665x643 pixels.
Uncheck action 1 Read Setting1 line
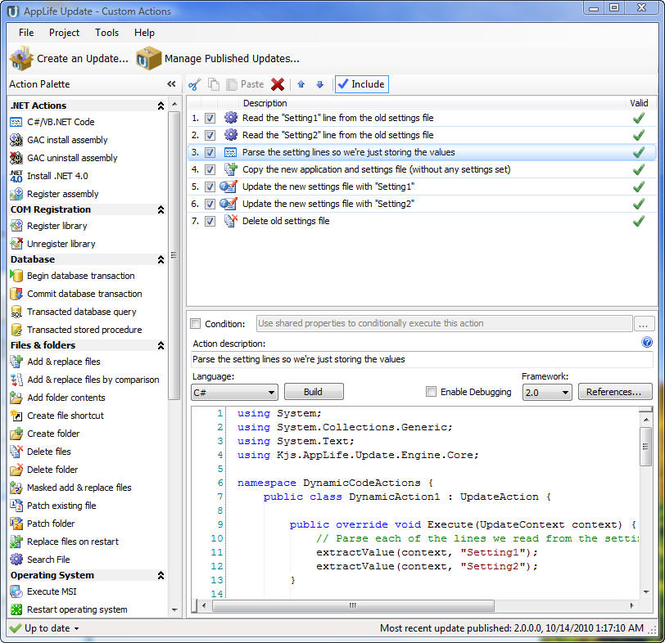click(x=210, y=118)
